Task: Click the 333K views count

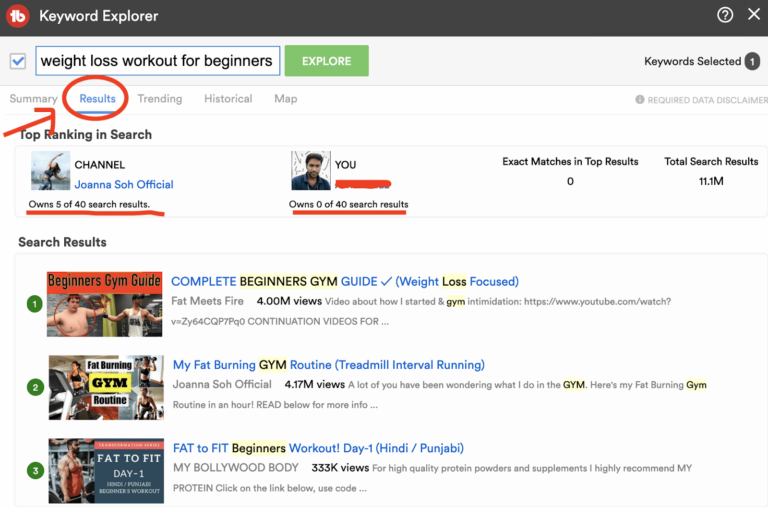Action: click(x=340, y=468)
